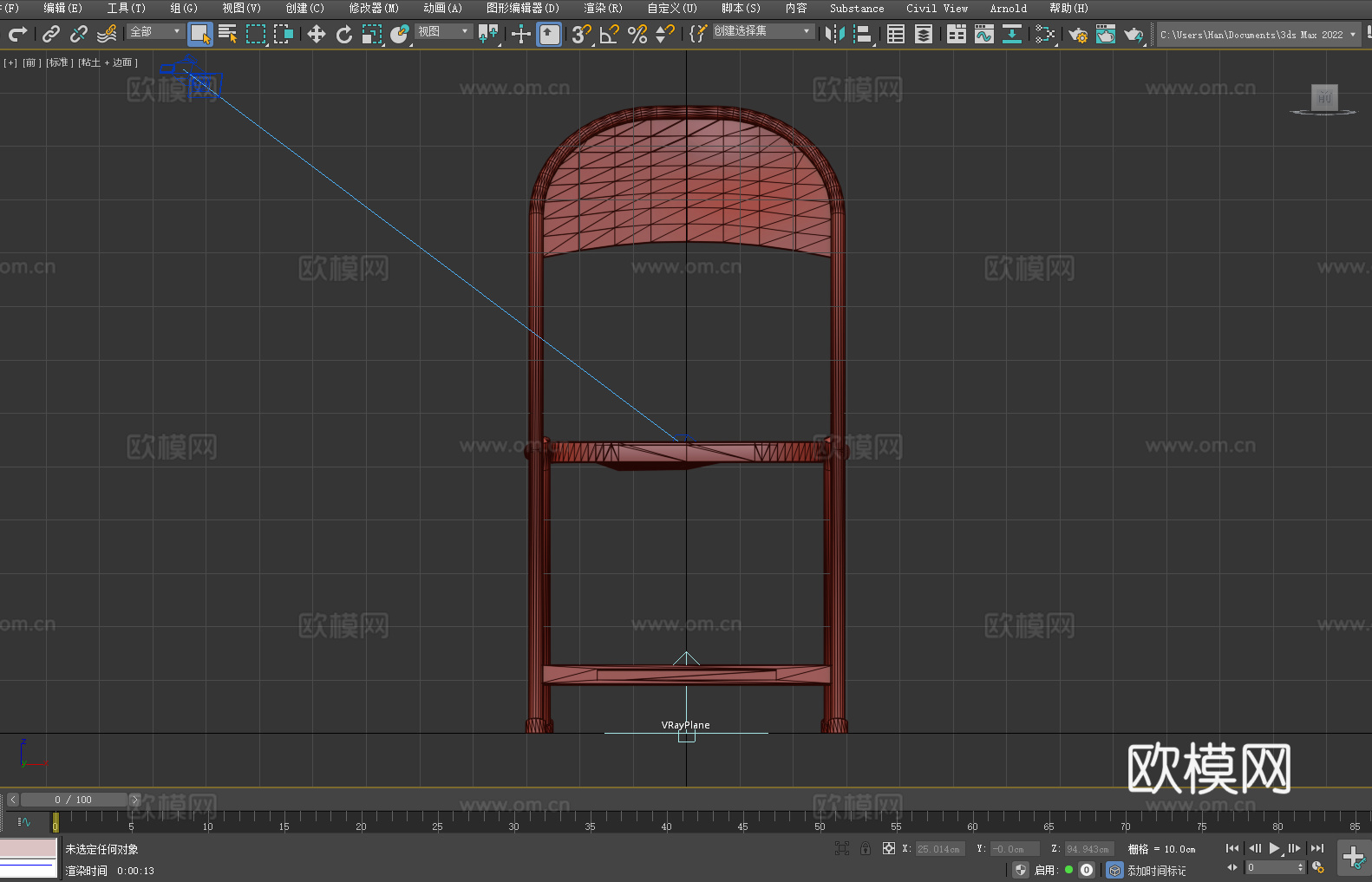Click the Mirror tool icon
The image size is (1372, 882).
click(835, 34)
